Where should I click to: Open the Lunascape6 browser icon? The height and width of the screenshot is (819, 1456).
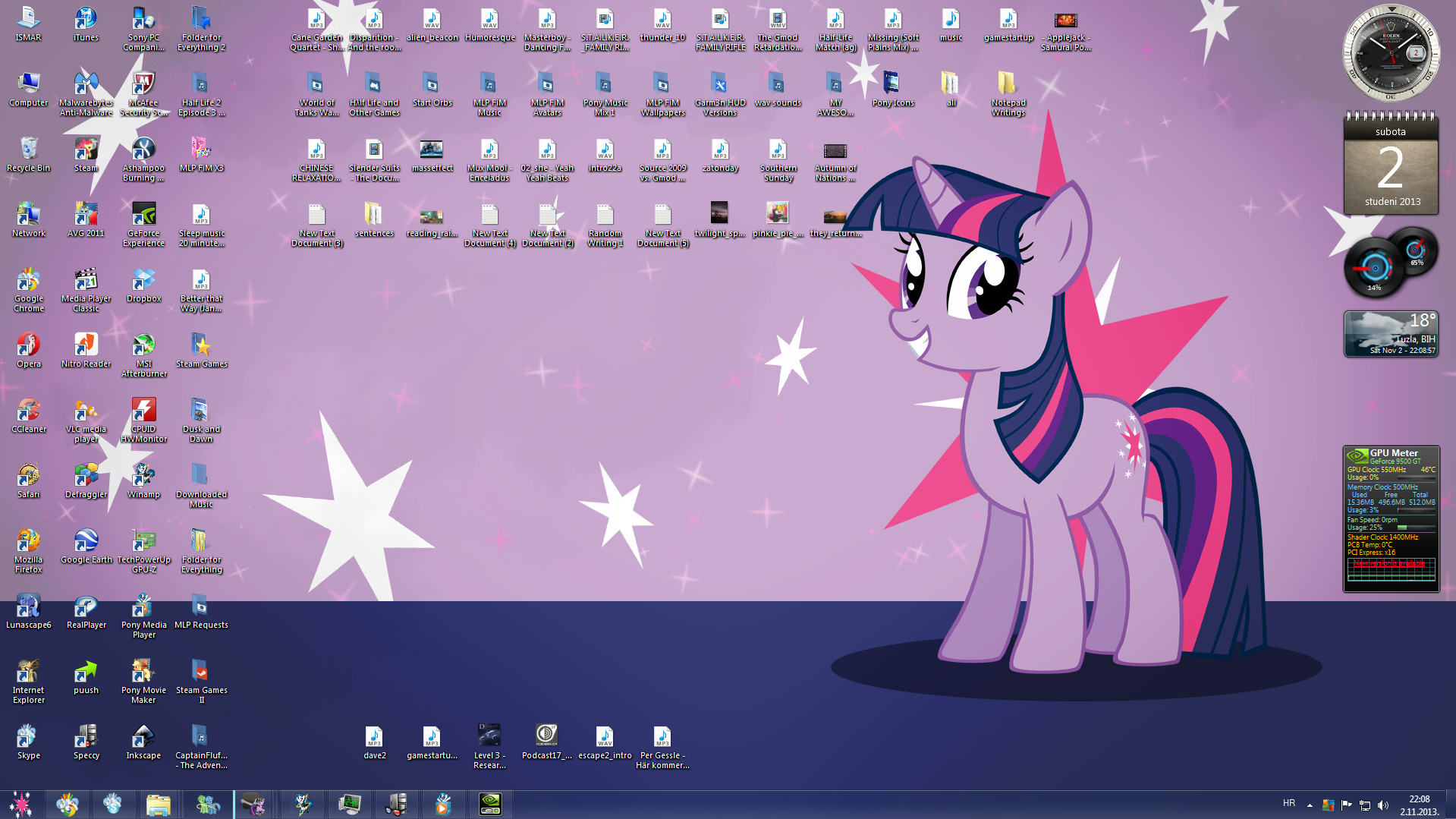point(28,612)
